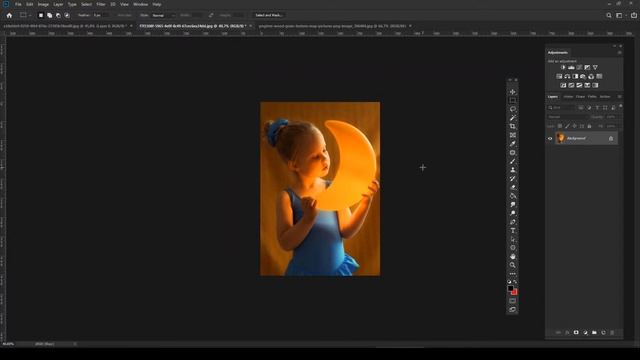Select the History Brush tool
Screen dimensions: 640x360
click(x=513, y=178)
